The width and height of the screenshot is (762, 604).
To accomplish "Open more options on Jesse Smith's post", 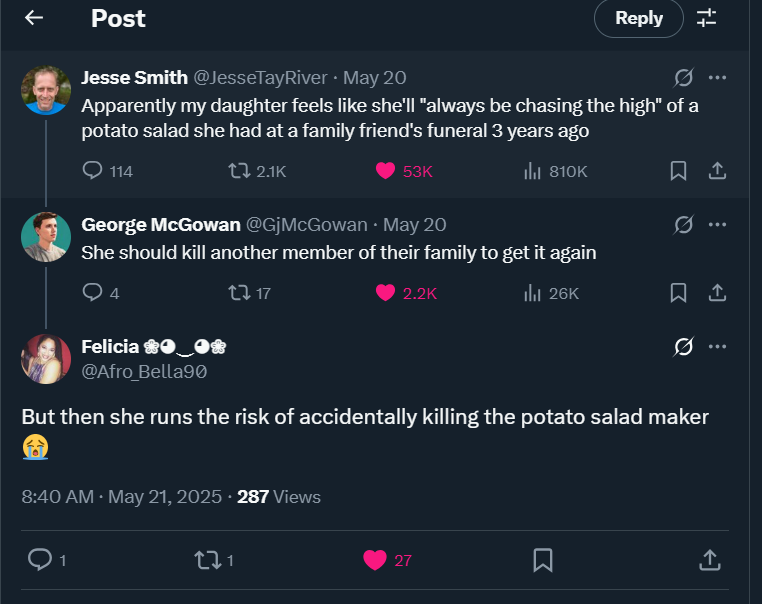I will 717,77.
